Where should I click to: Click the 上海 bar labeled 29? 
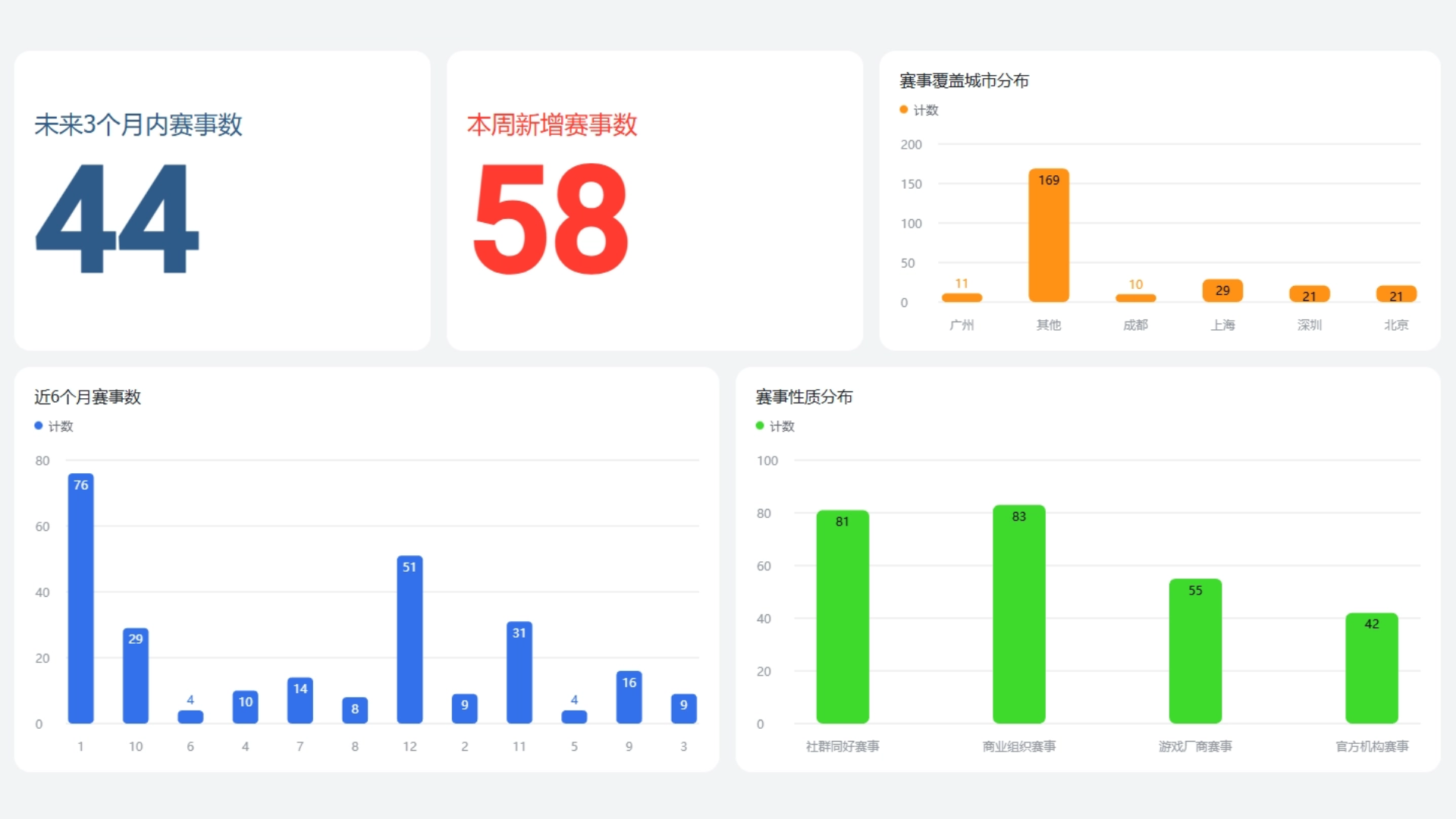(x=1222, y=291)
